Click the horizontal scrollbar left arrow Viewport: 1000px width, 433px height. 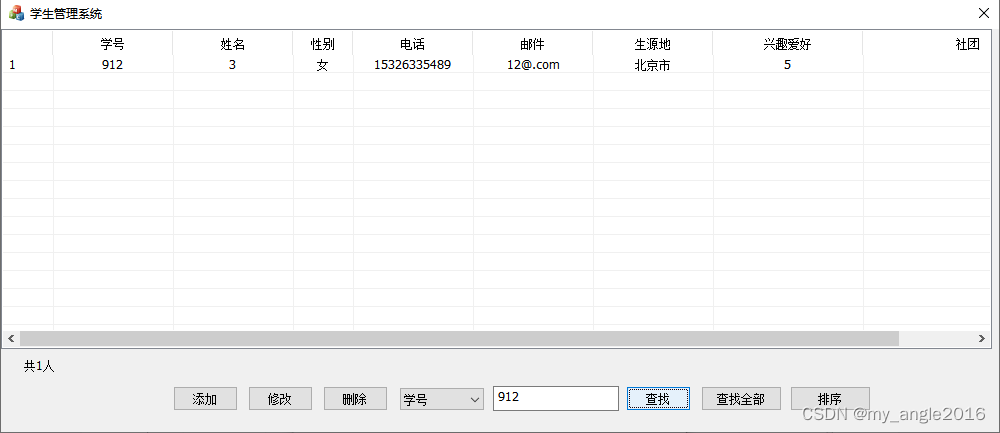11,339
